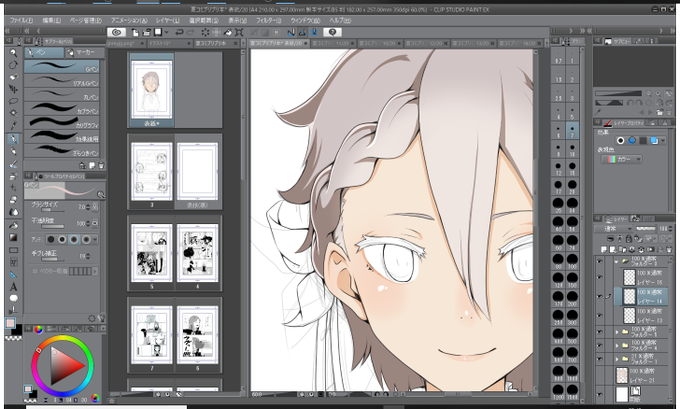Switch to the マーカー sub tool group
Image resolution: width=680 pixels, height=409 pixels.
[x=85, y=52]
